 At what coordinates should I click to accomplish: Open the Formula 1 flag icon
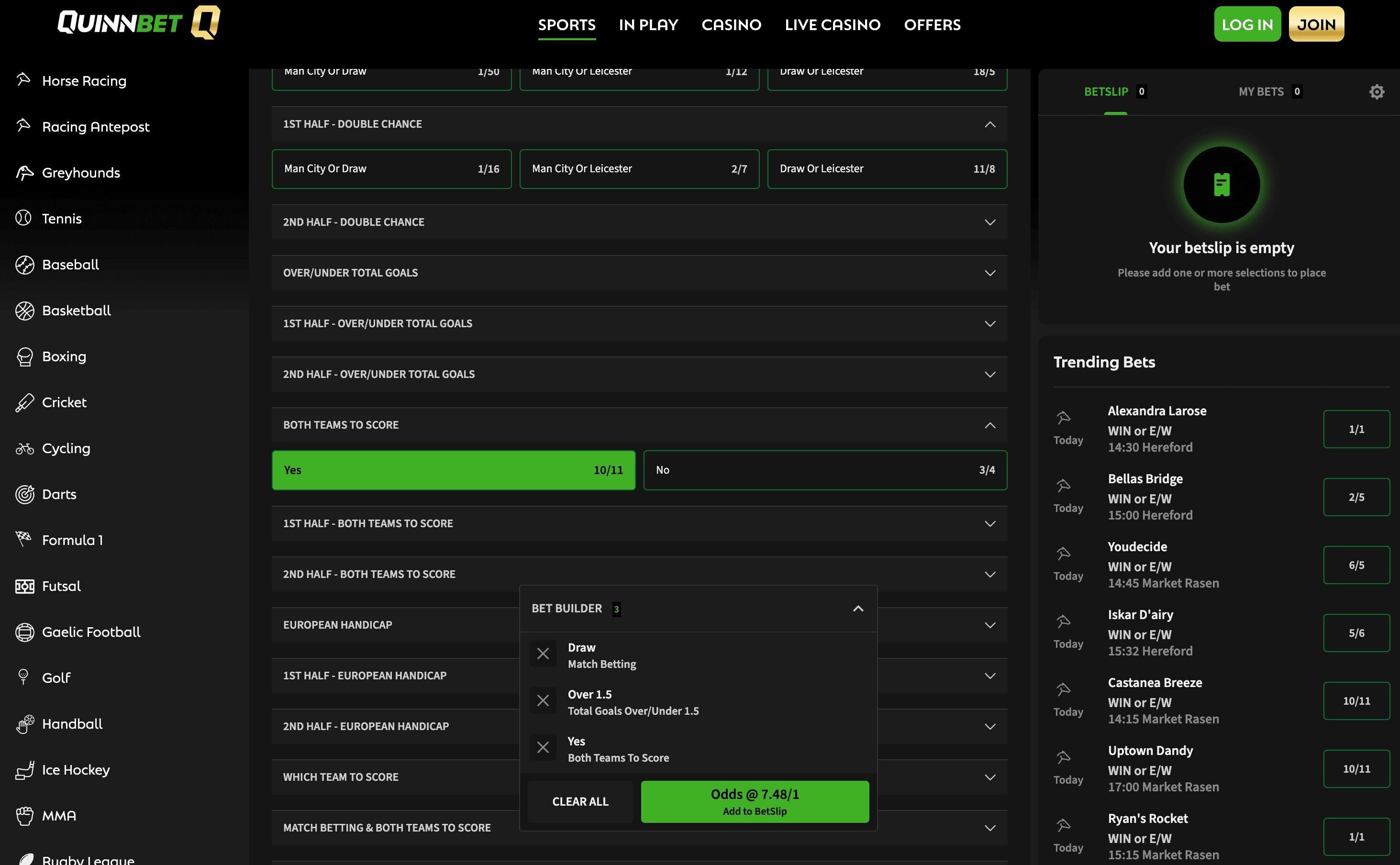click(x=23, y=538)
